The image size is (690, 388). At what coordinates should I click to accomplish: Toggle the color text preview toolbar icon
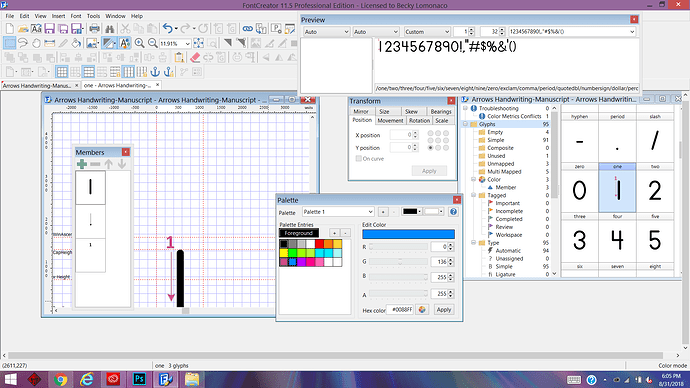125,43
